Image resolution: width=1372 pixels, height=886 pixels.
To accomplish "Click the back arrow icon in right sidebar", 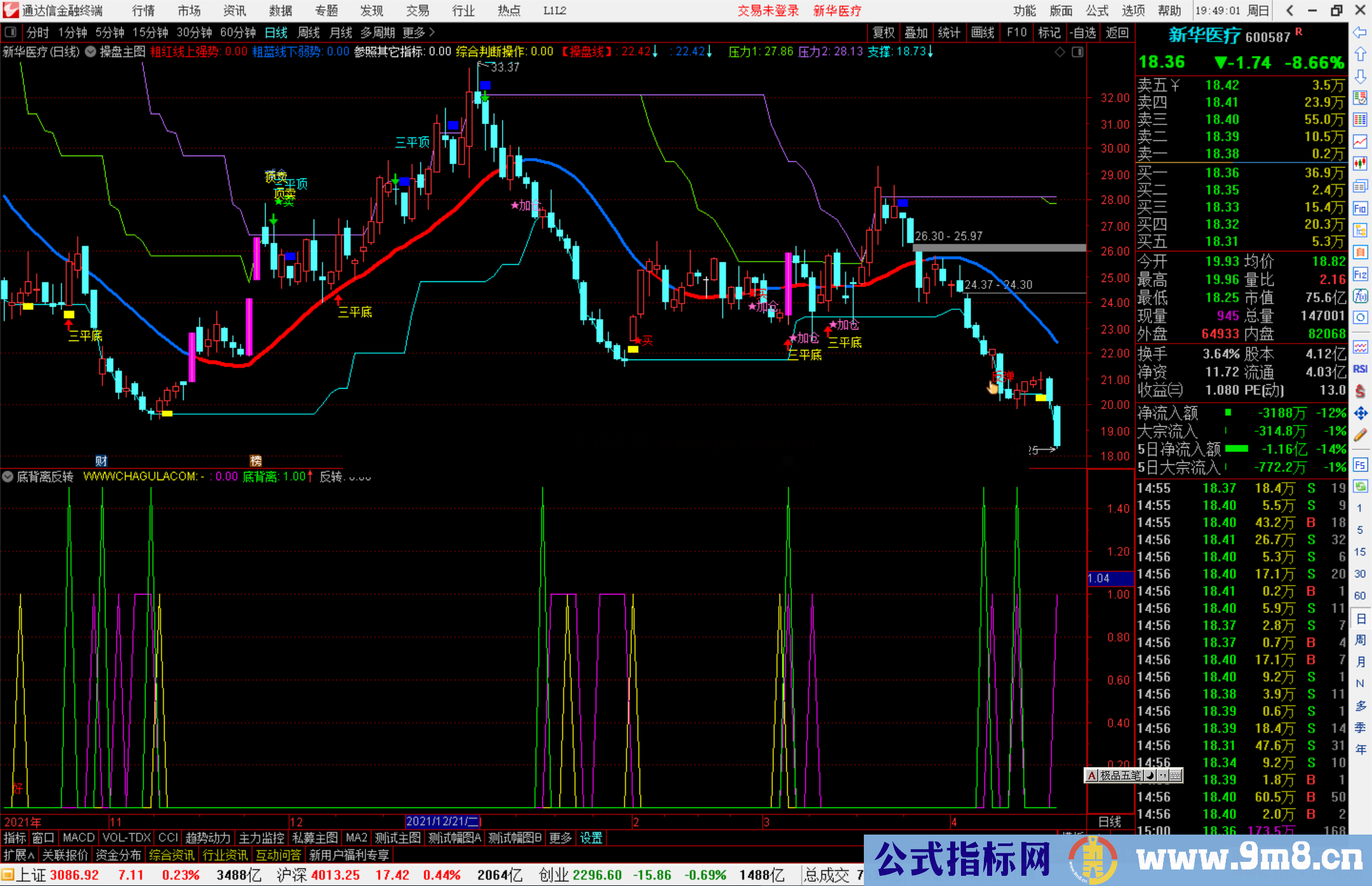I will 1360,32.
